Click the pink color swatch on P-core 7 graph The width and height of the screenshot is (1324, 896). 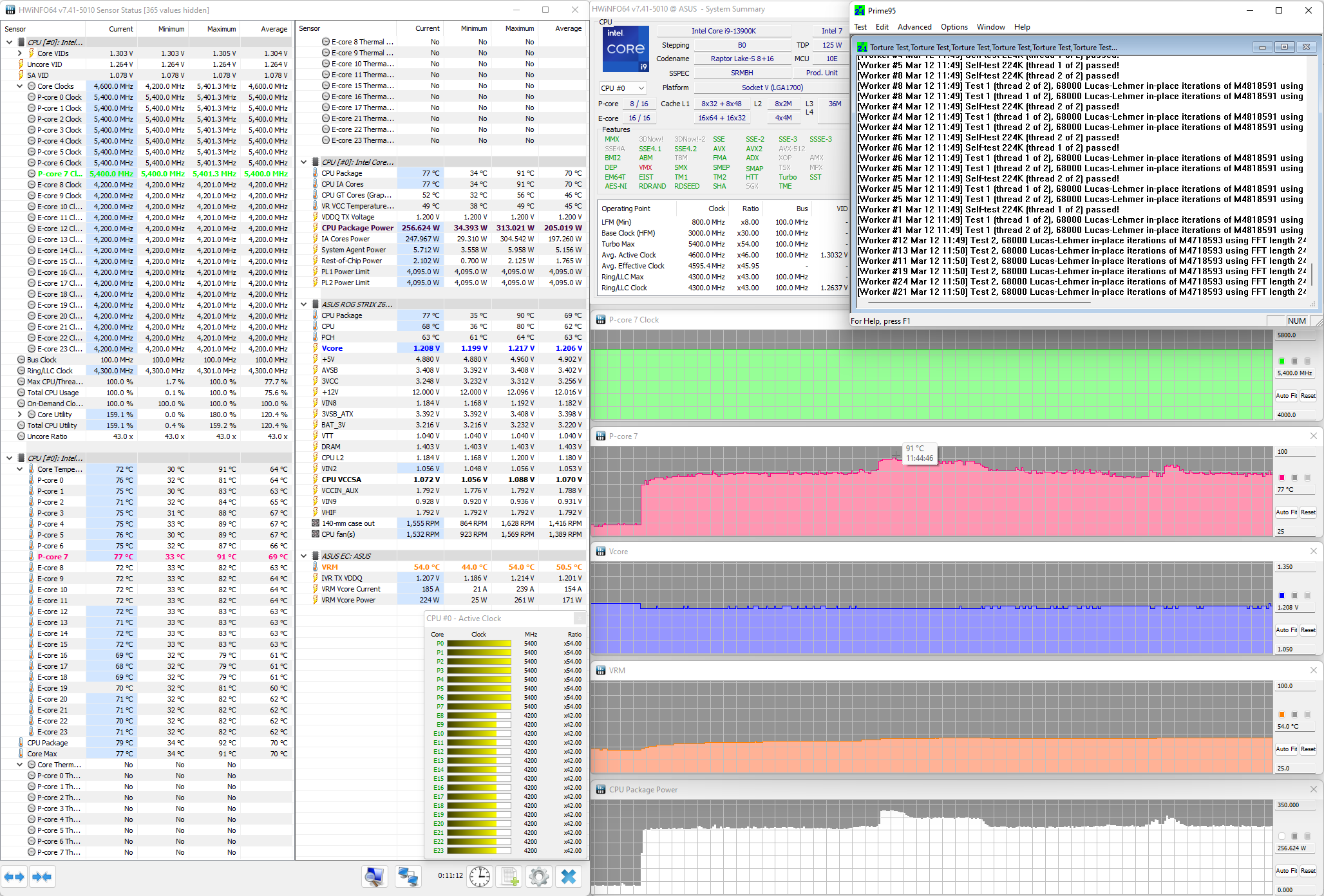1281,478
